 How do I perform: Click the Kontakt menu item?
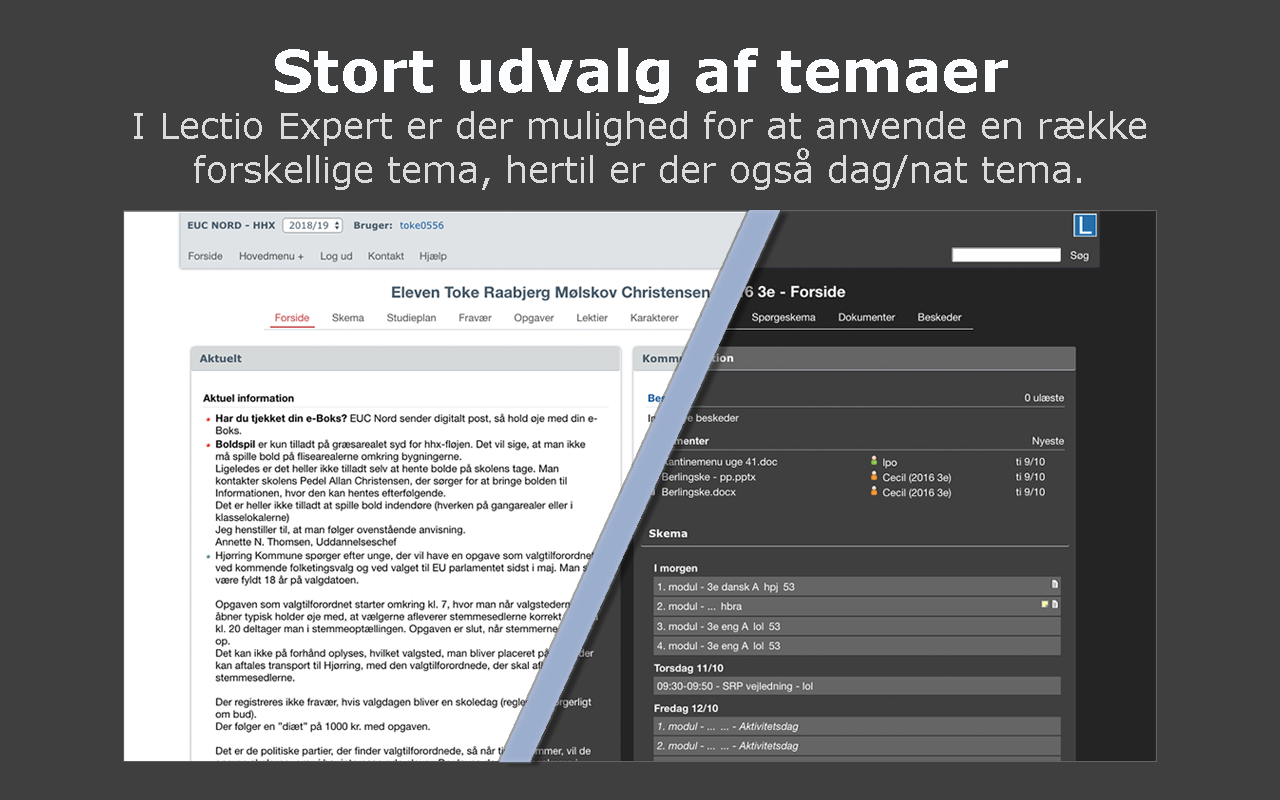[386, 256]
